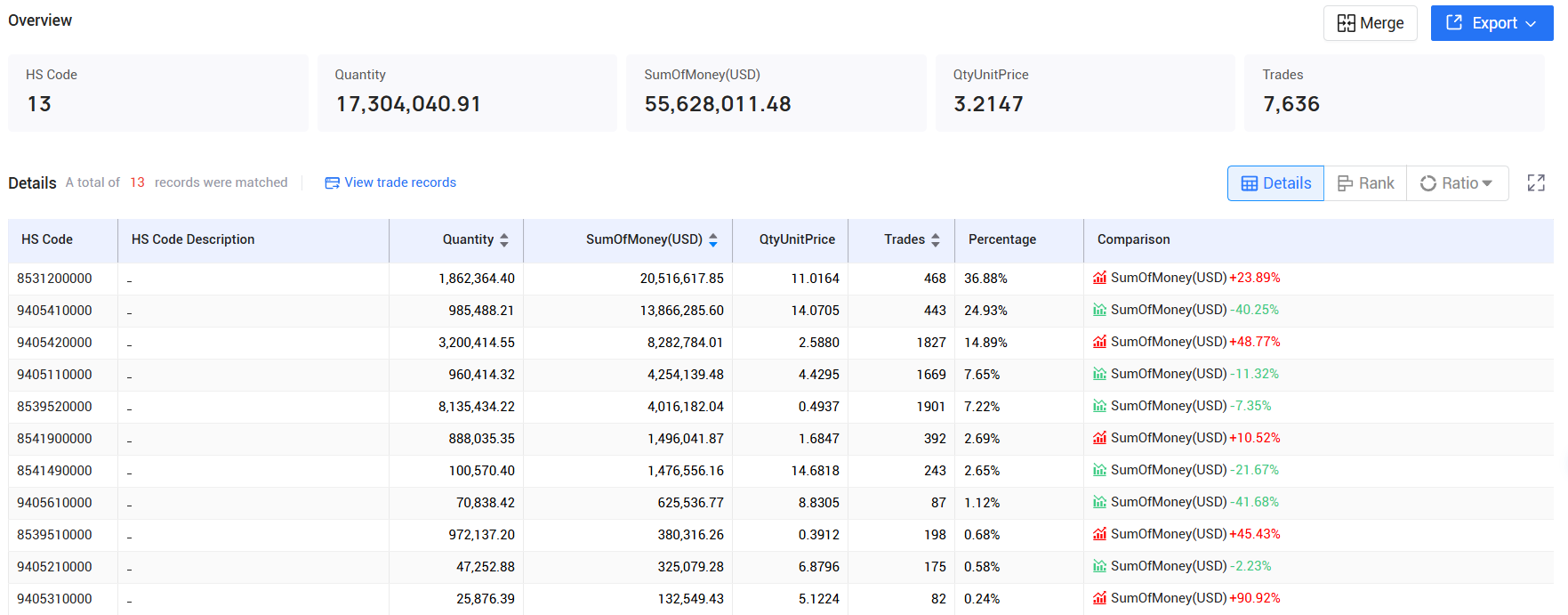The image size is (1568, 615).
Task: Select HS code 8539520000
Action: pos(54,407)
